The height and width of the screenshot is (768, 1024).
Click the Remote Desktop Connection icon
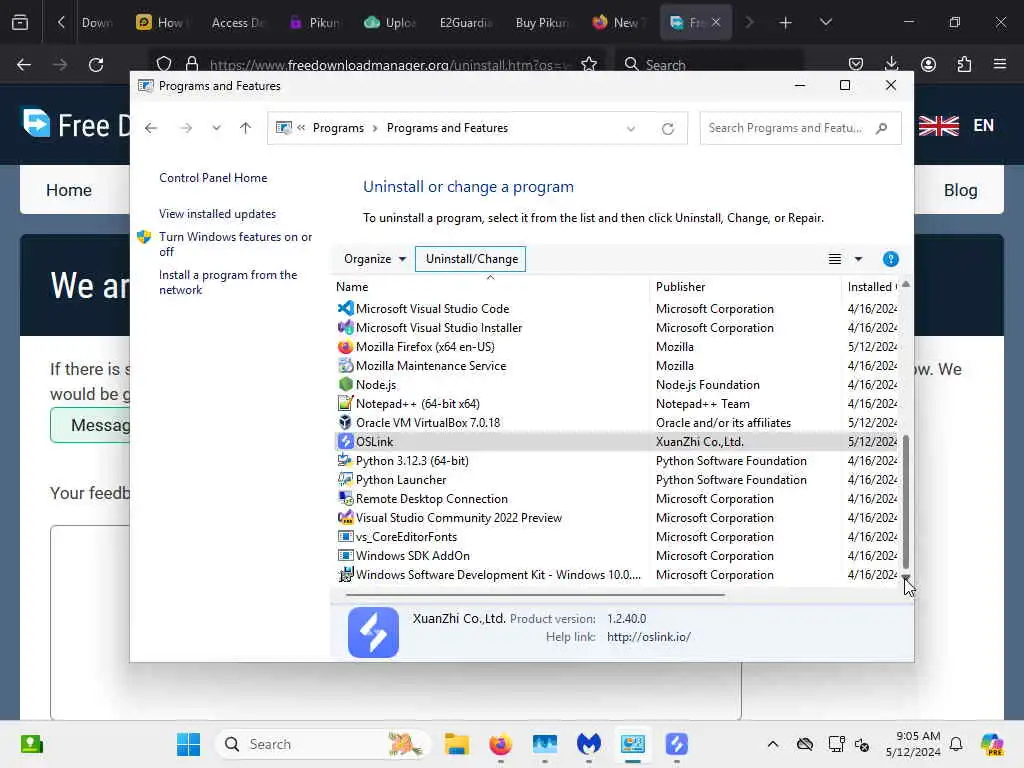pos(345,498)
